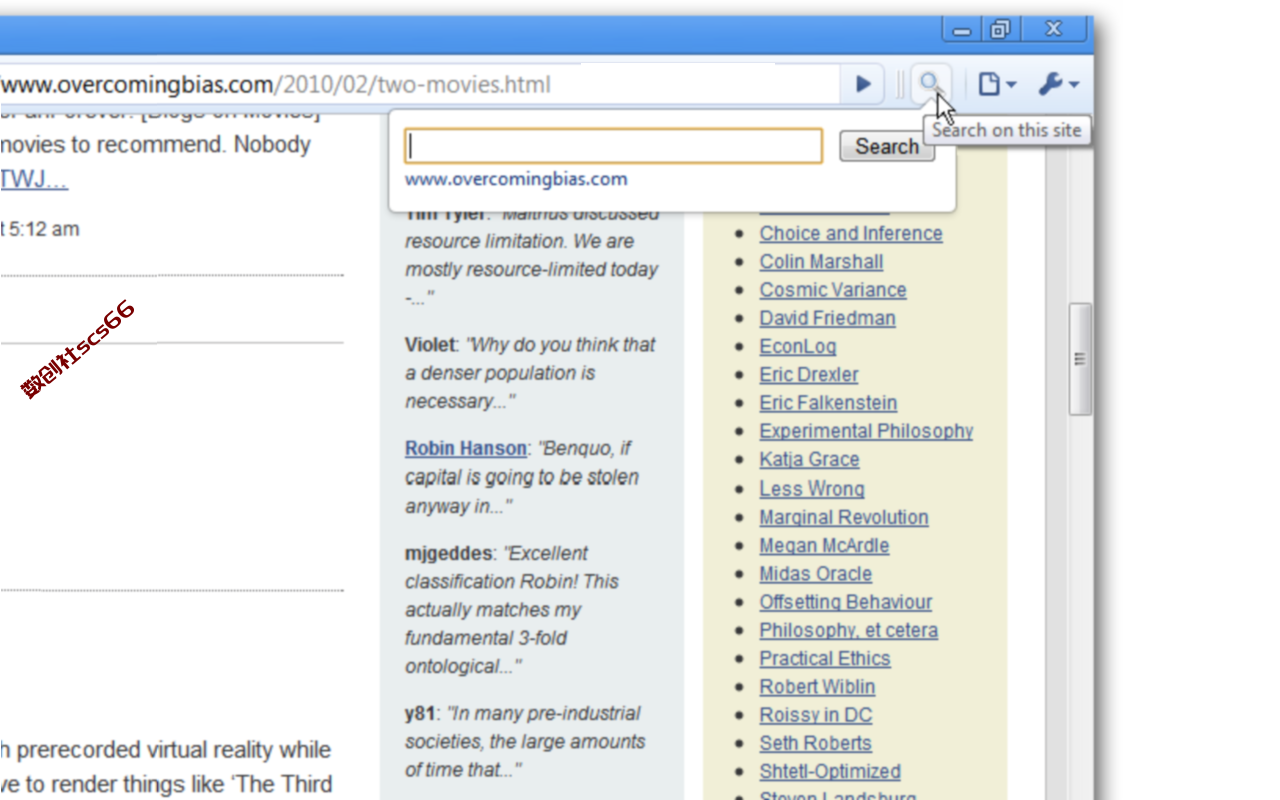This screenshot has width=1280, height=800.
Task: Open the Midas Oracle link
Action: click(x=816, y=574)
